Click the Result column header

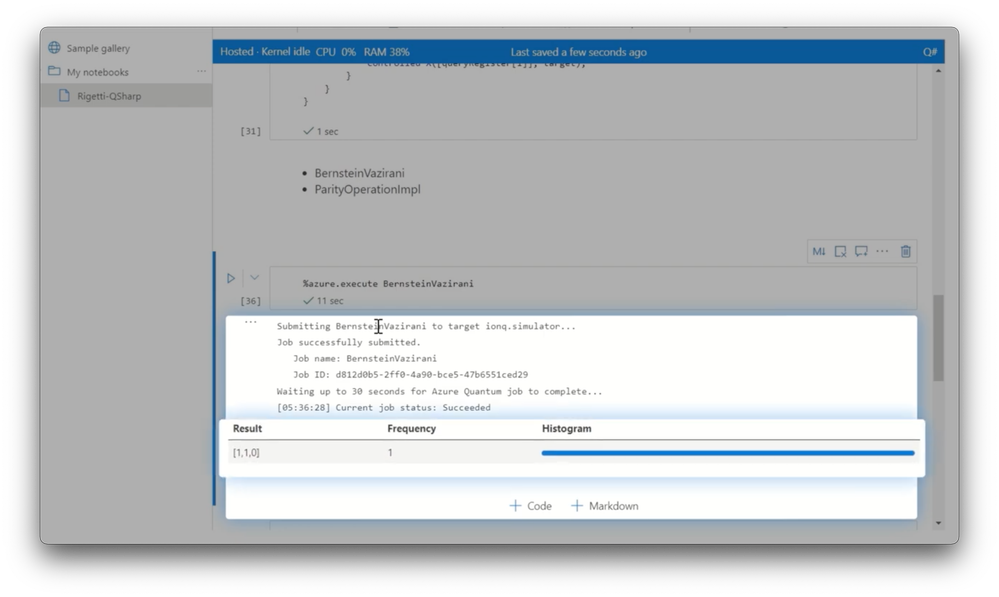pos(247,429)
